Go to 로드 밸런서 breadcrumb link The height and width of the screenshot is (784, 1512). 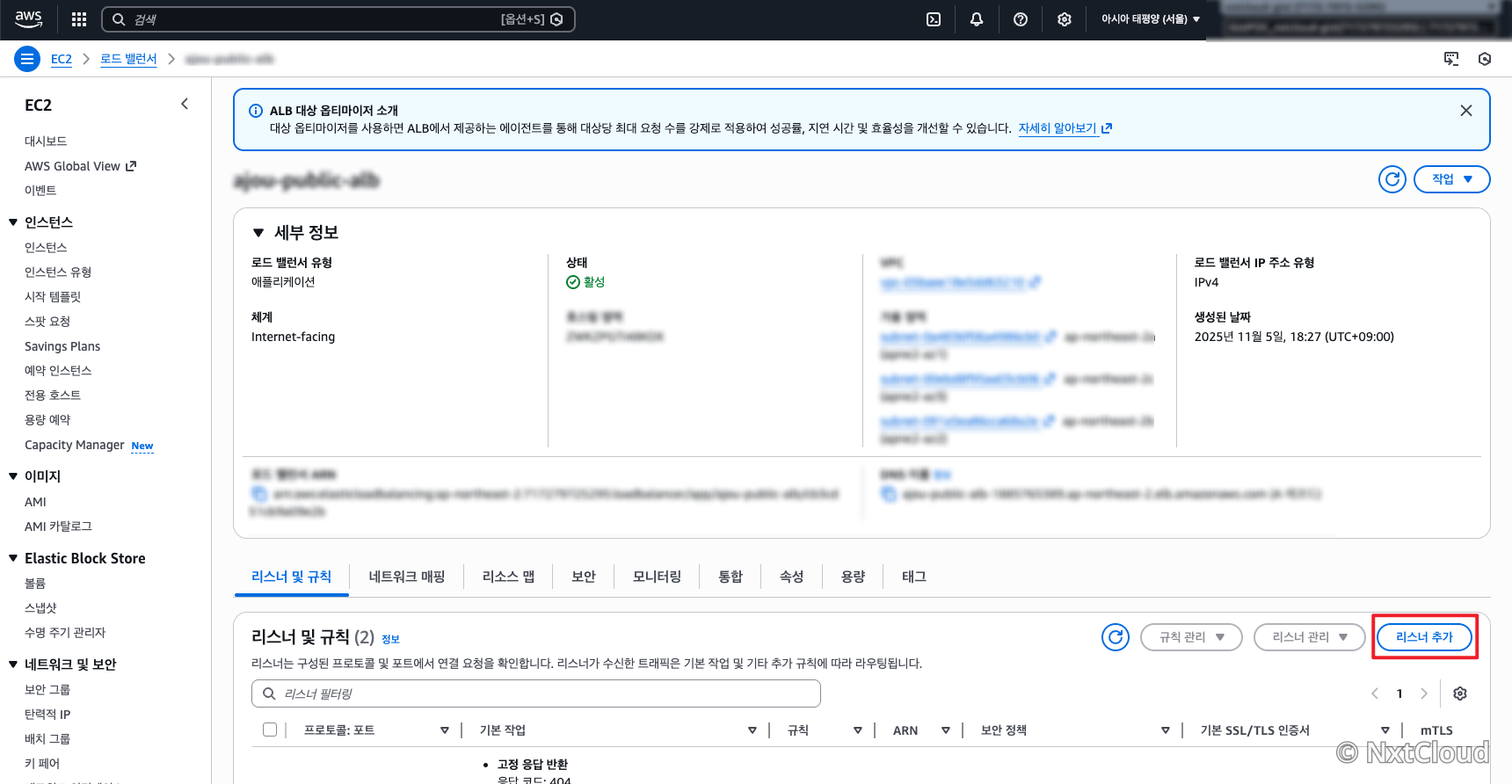(x=128, y=59)
